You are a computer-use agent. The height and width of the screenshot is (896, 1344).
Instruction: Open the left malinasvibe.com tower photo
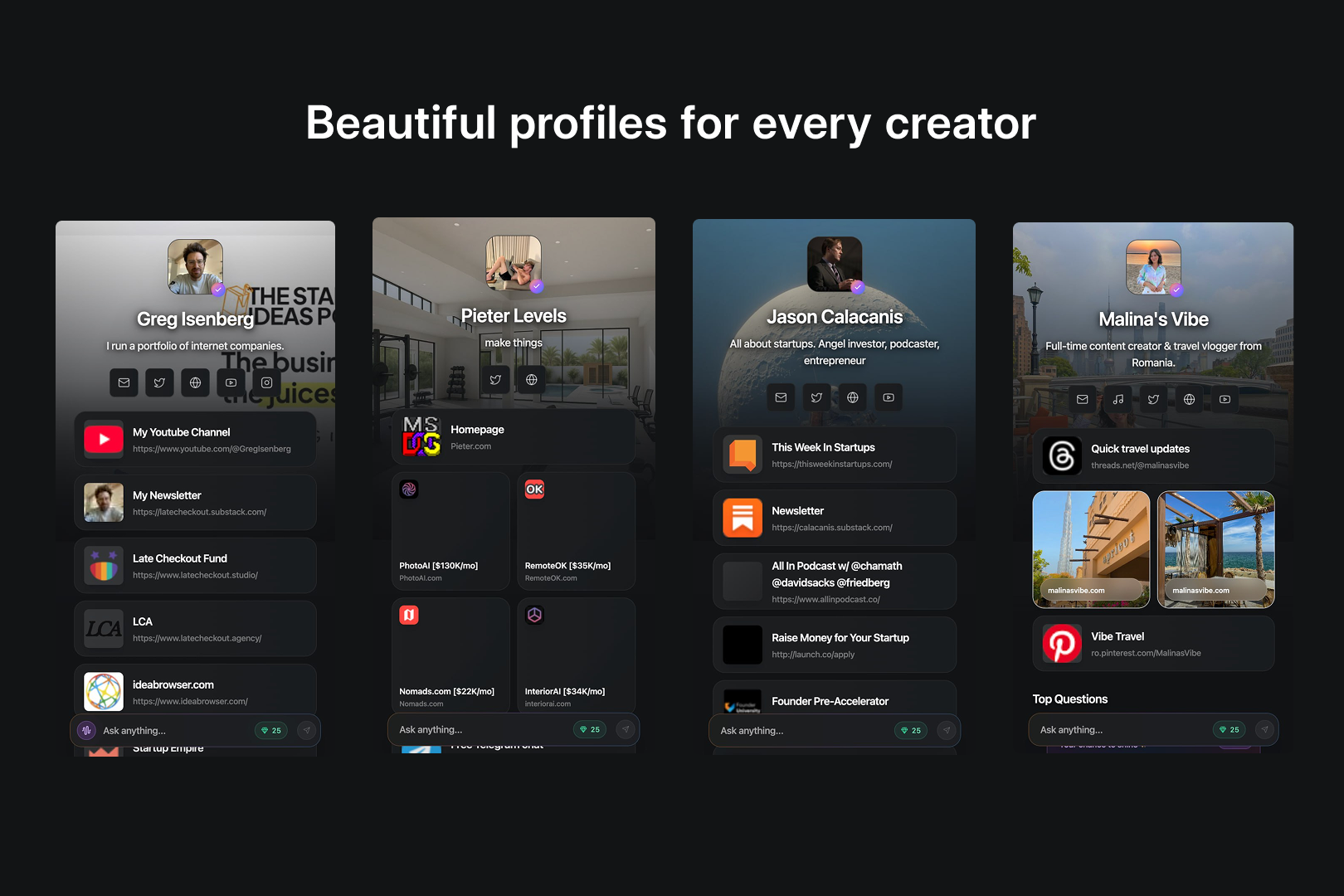click(1091, 549)
